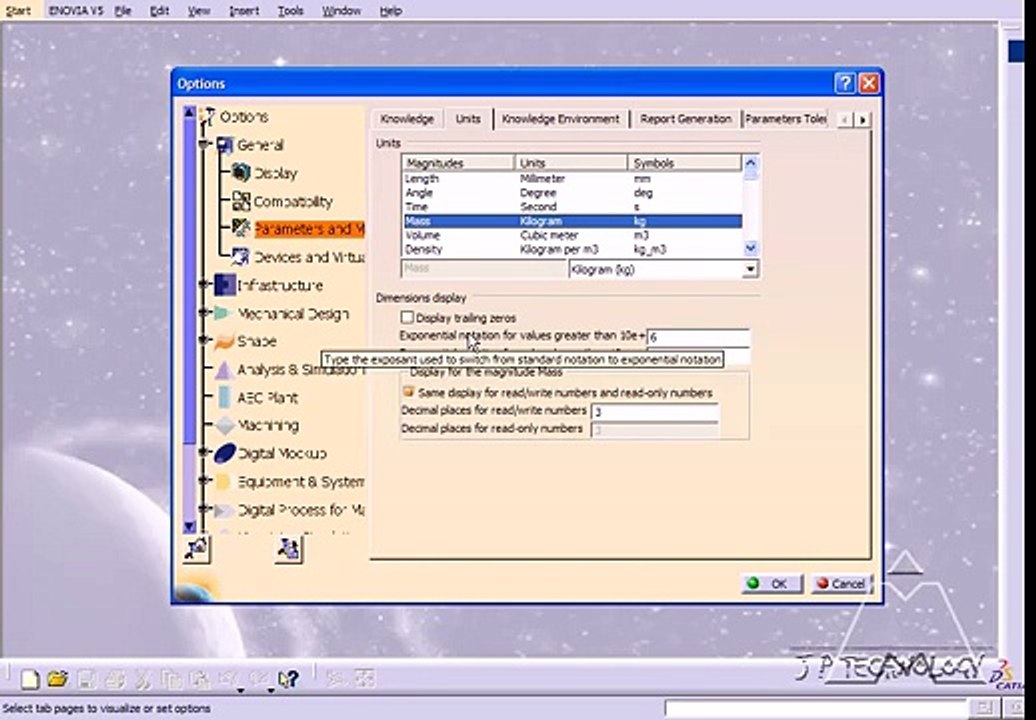Expand the Shape tree node
This screenshot has width=1036, height=720.
(x=204, y=341)
